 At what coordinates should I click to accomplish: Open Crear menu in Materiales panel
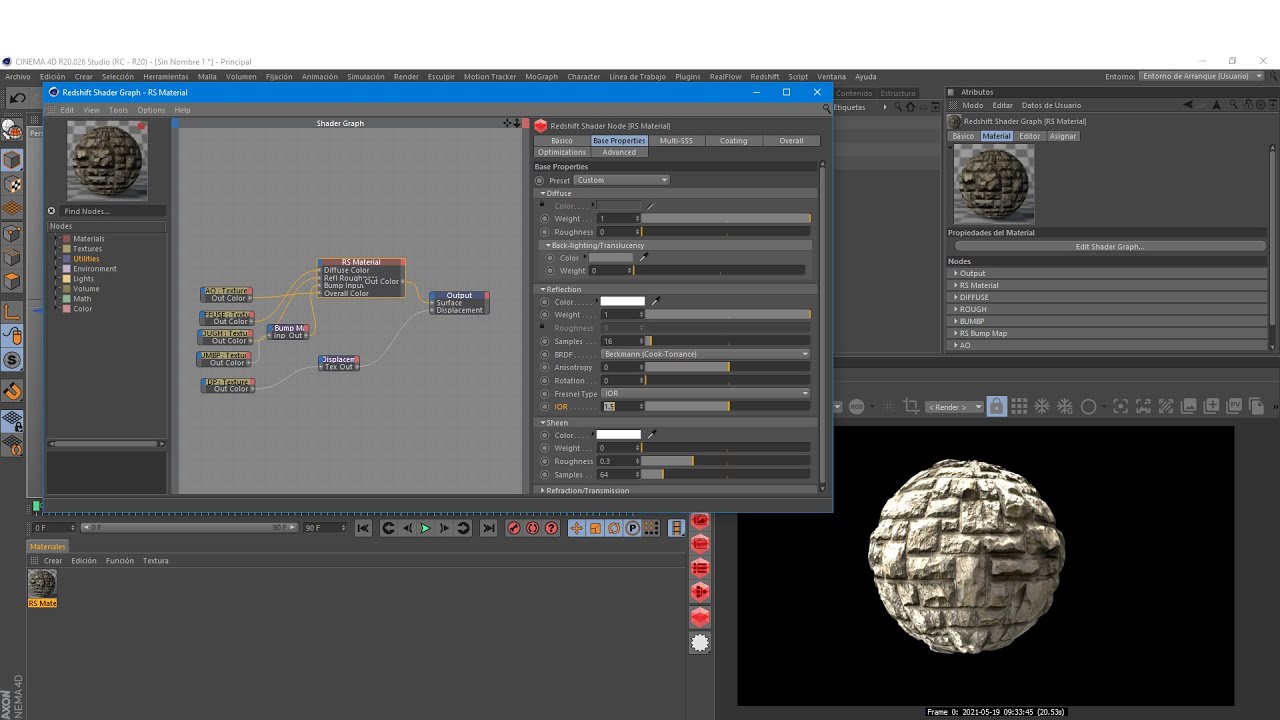click(53, 561)
